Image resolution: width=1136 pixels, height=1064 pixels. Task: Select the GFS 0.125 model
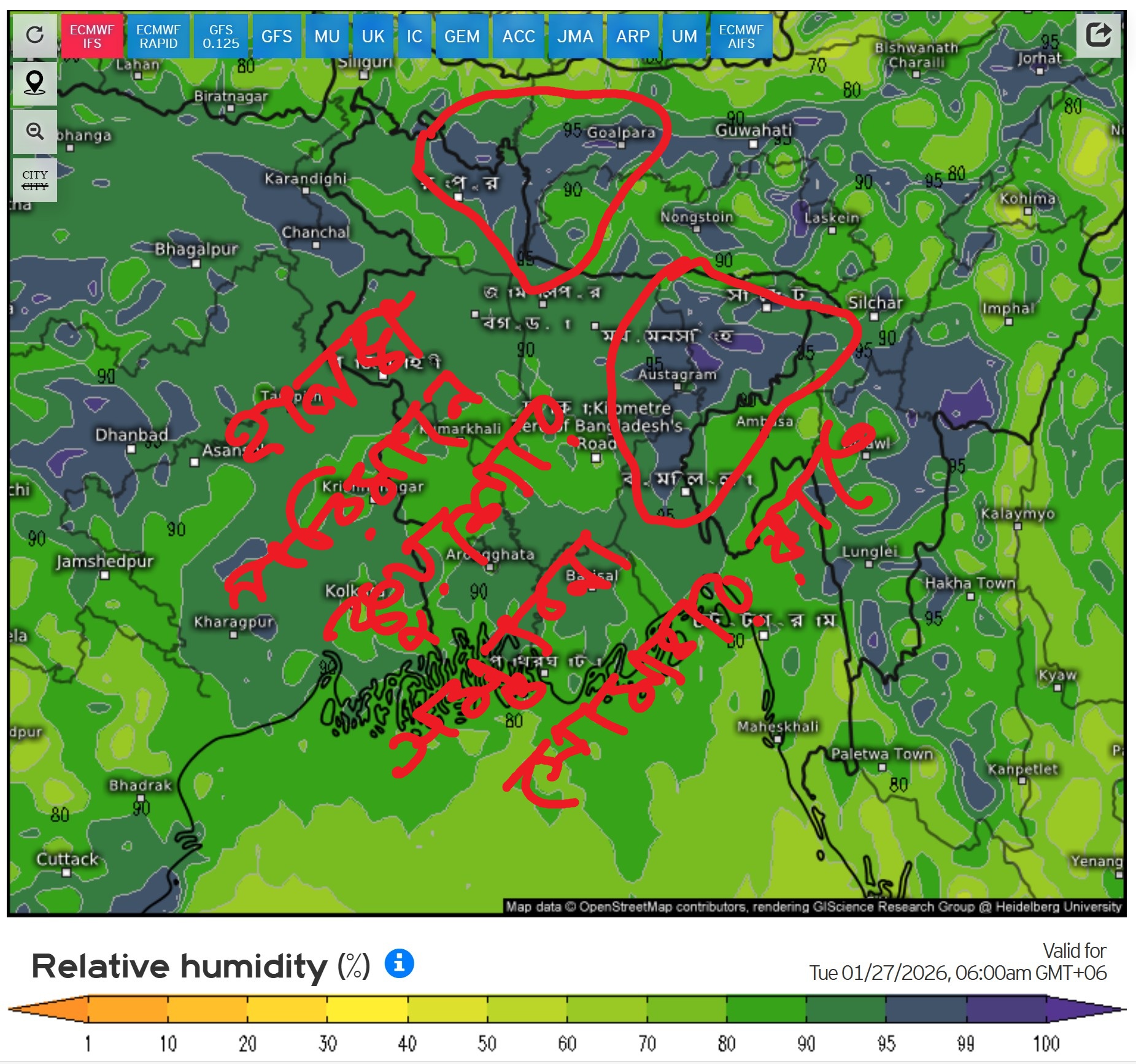221,37
